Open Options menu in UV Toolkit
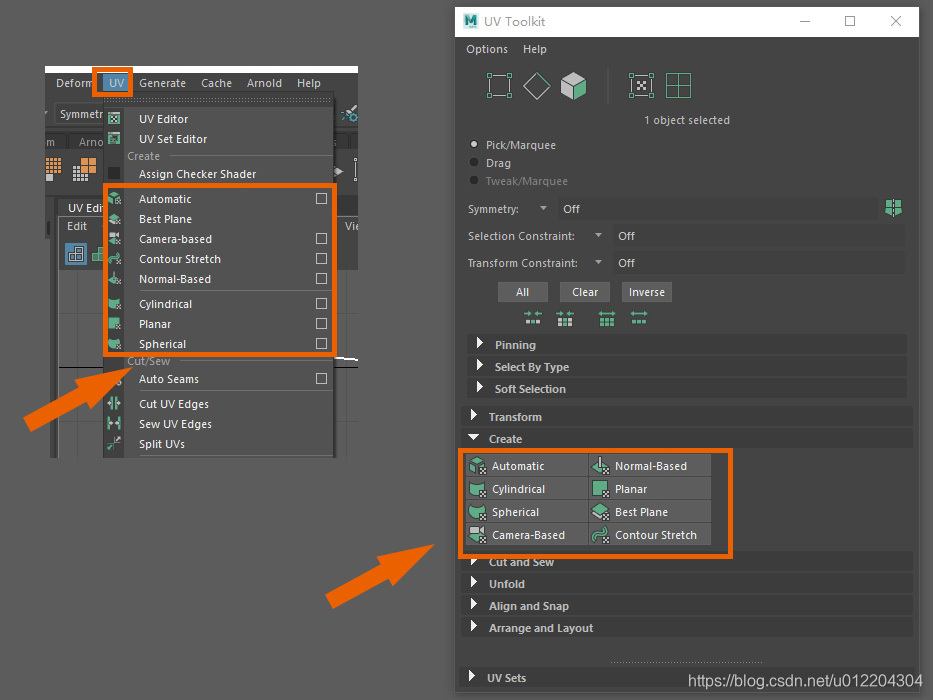Image resolution: width=933 pixels, height=700 pixels. pyautogui.click(x=487, y=49)
